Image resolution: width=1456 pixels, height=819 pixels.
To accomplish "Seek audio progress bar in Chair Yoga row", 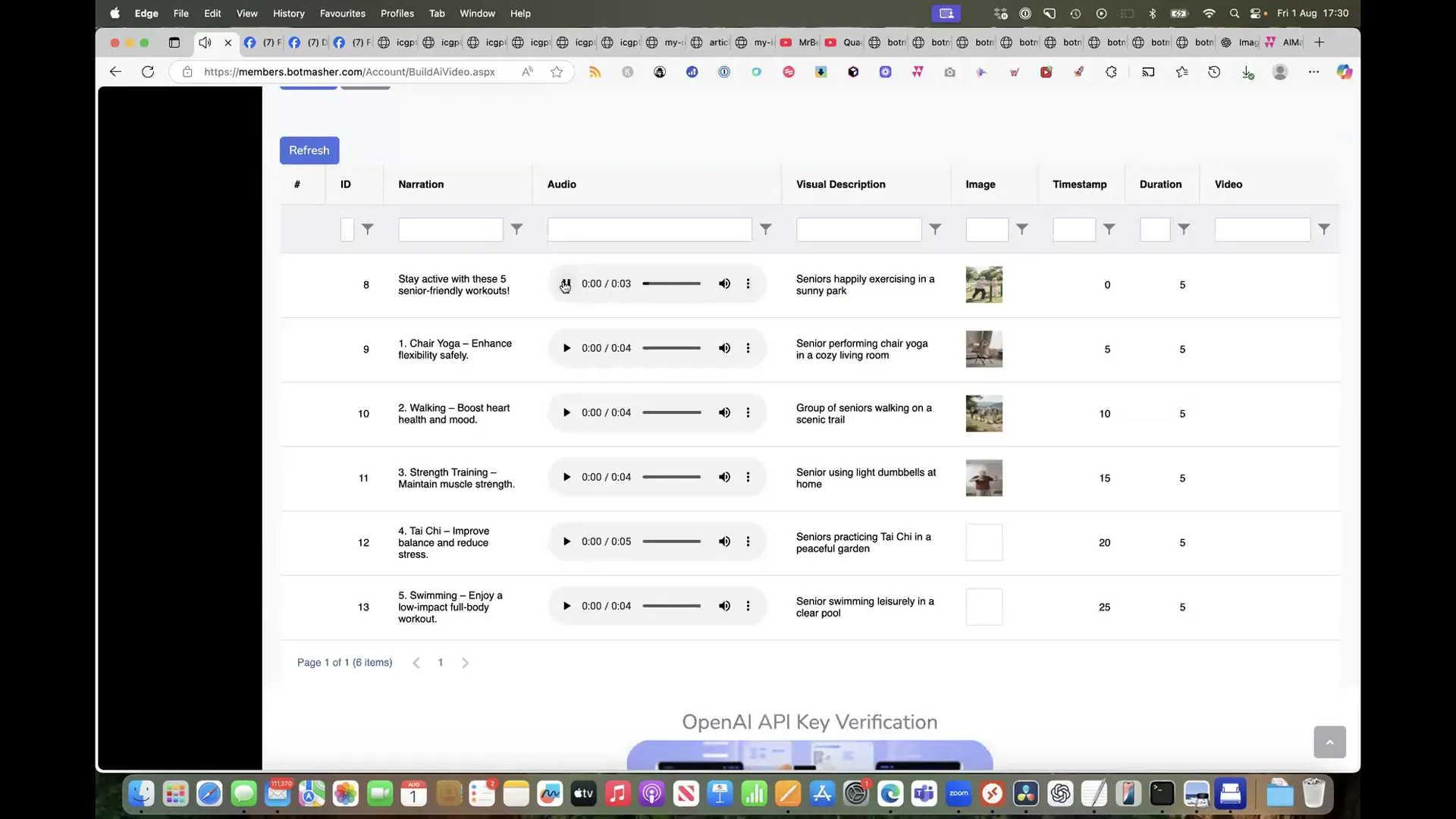I will 672,348.
